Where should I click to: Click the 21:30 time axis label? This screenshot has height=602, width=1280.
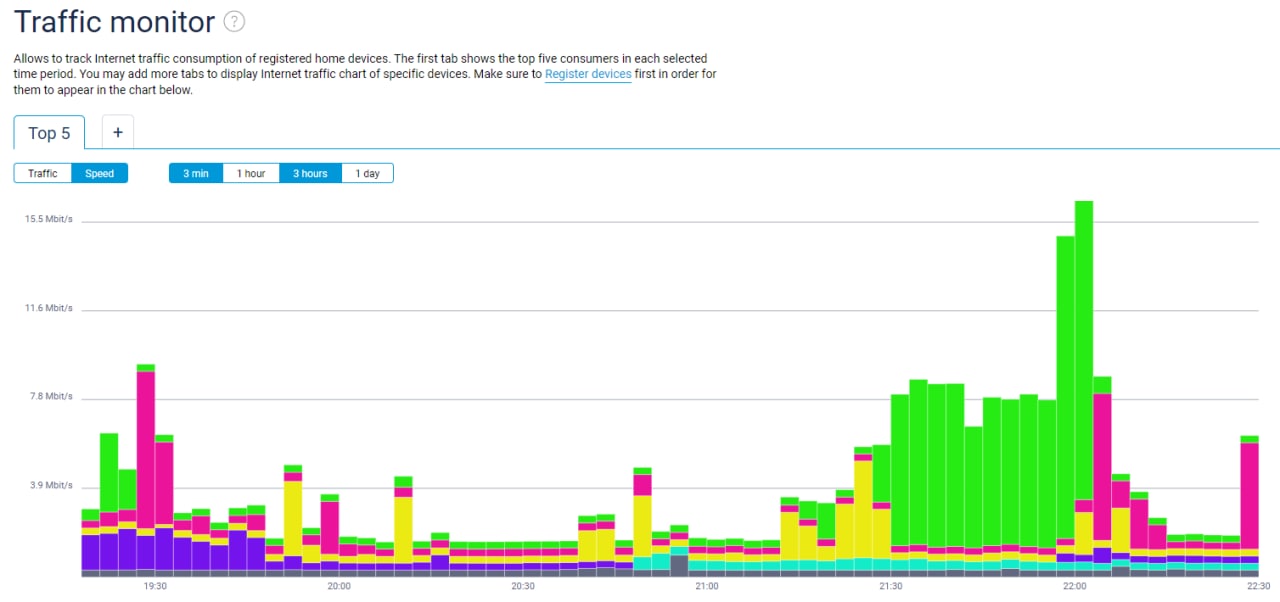coord(890,586)
